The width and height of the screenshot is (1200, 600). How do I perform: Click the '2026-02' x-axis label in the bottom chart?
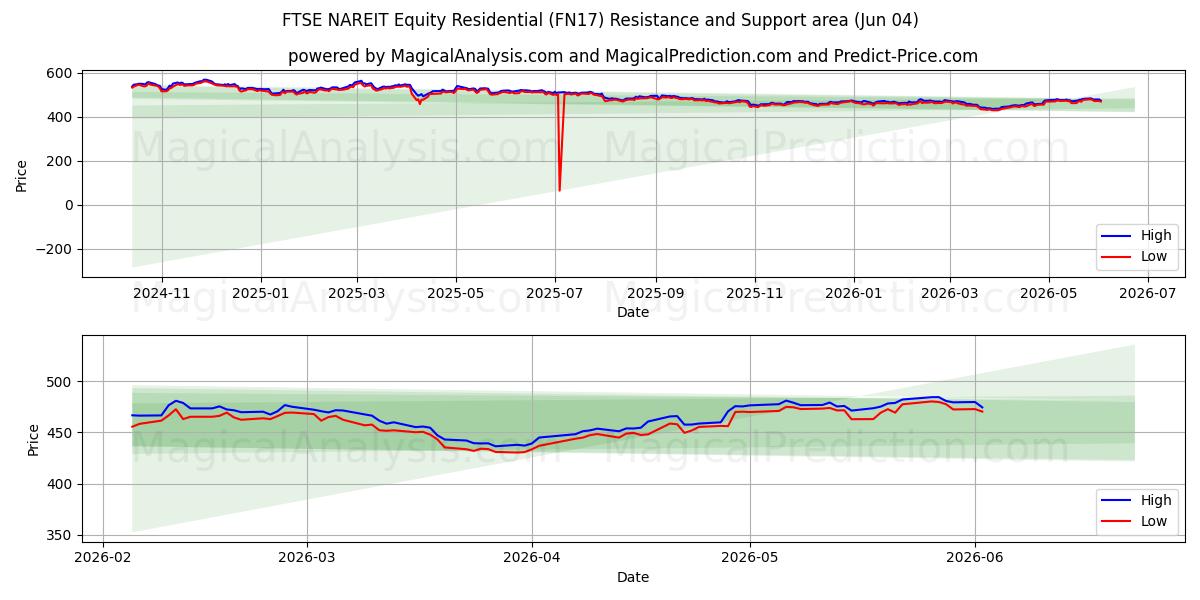103,560
